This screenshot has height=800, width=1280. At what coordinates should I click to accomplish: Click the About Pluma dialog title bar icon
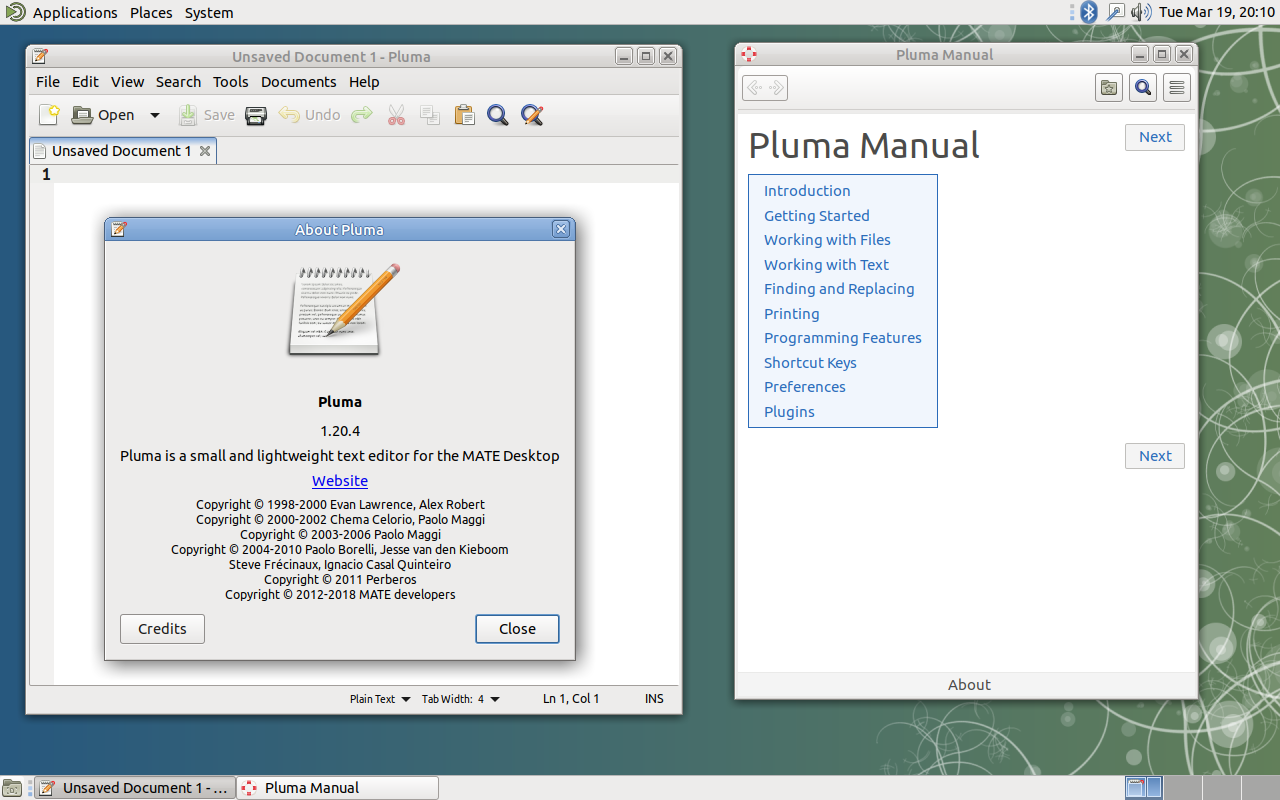pos(119,229)
